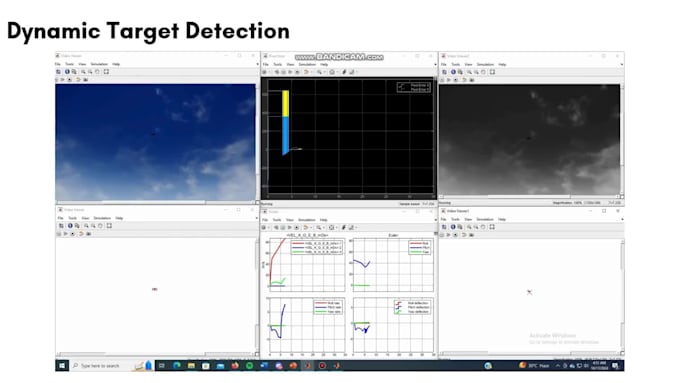Click the red detected target blob in the lower-left viewer
The width and height of the screenshot is (680, 383).
[155, 289]
